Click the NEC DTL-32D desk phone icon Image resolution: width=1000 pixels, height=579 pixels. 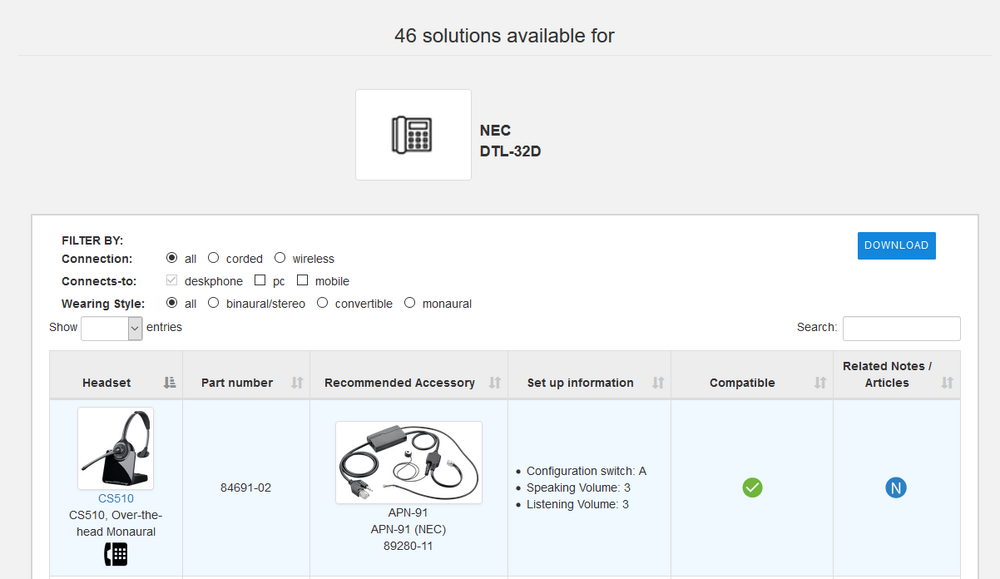pyautogui.click(x=413, y=135)
